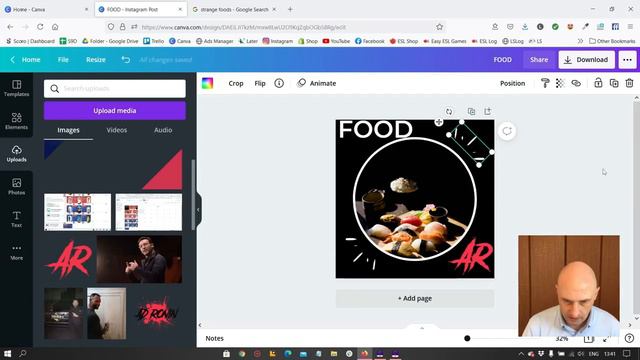
Task: Click the Share button
Action: [539, 60]
